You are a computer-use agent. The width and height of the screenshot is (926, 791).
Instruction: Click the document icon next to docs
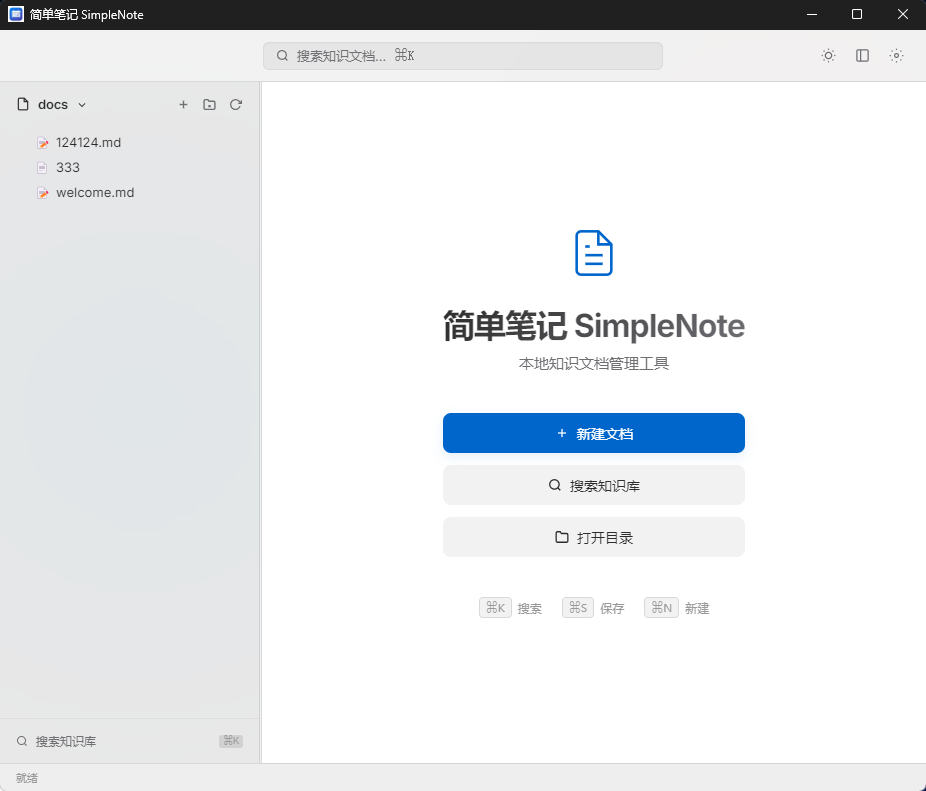click(22, 104)
